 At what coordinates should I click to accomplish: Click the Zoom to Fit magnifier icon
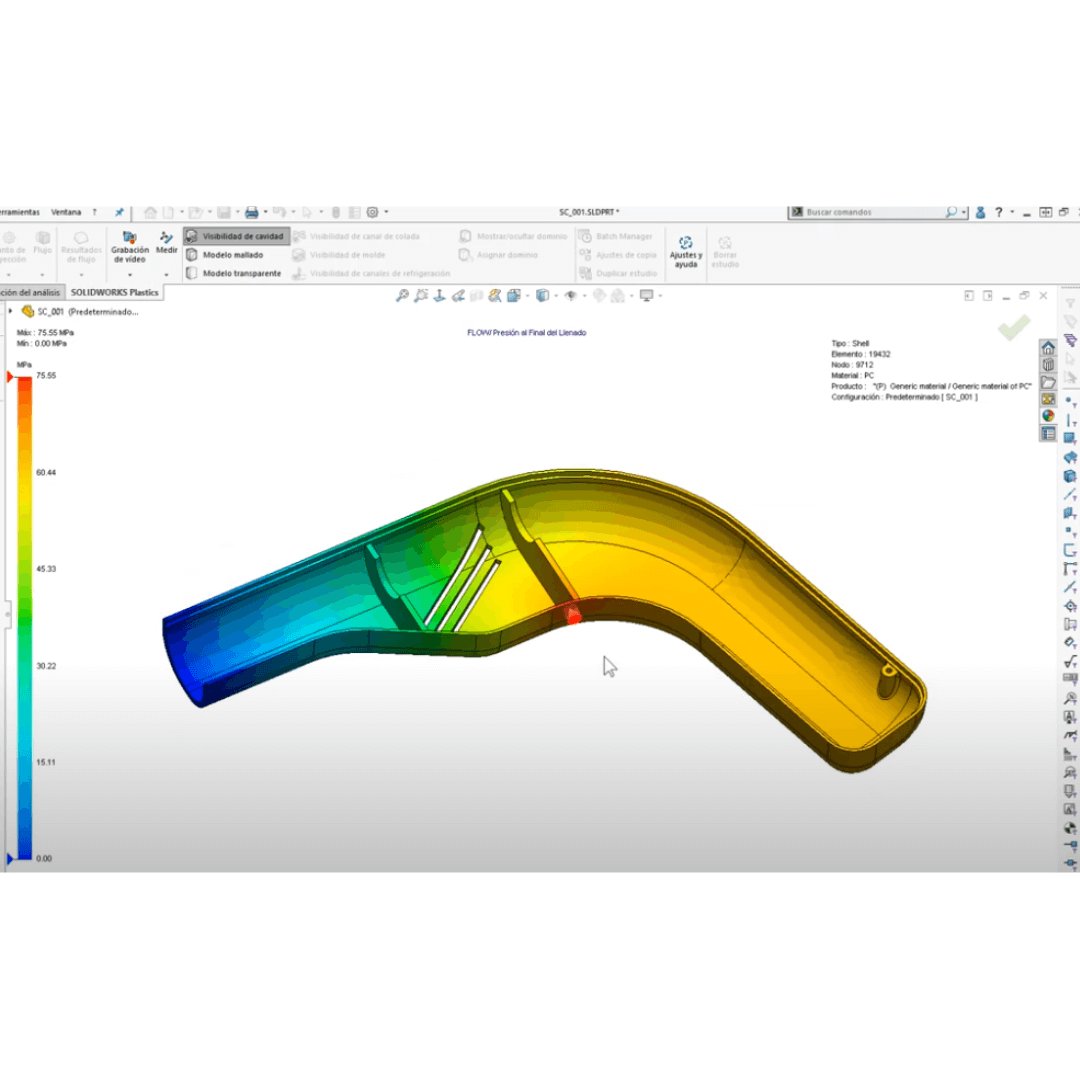pos(402,295)
